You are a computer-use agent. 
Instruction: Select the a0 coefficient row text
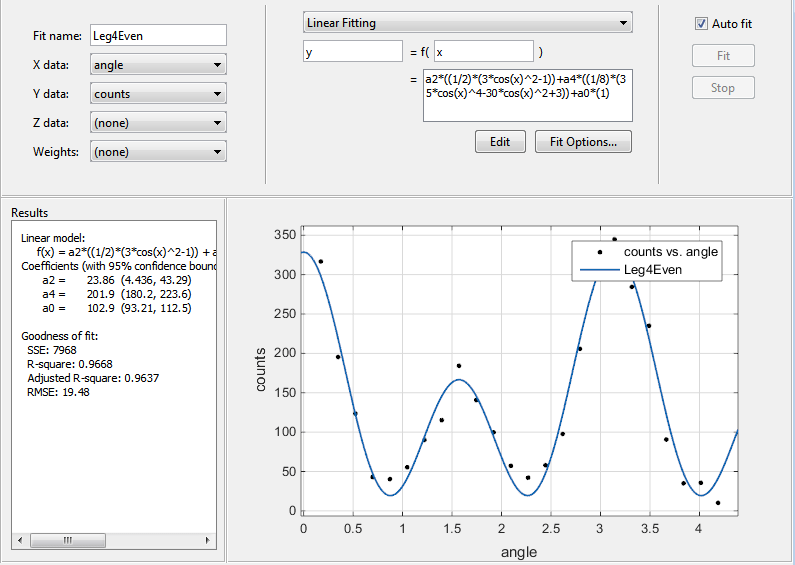pos(117,308)
